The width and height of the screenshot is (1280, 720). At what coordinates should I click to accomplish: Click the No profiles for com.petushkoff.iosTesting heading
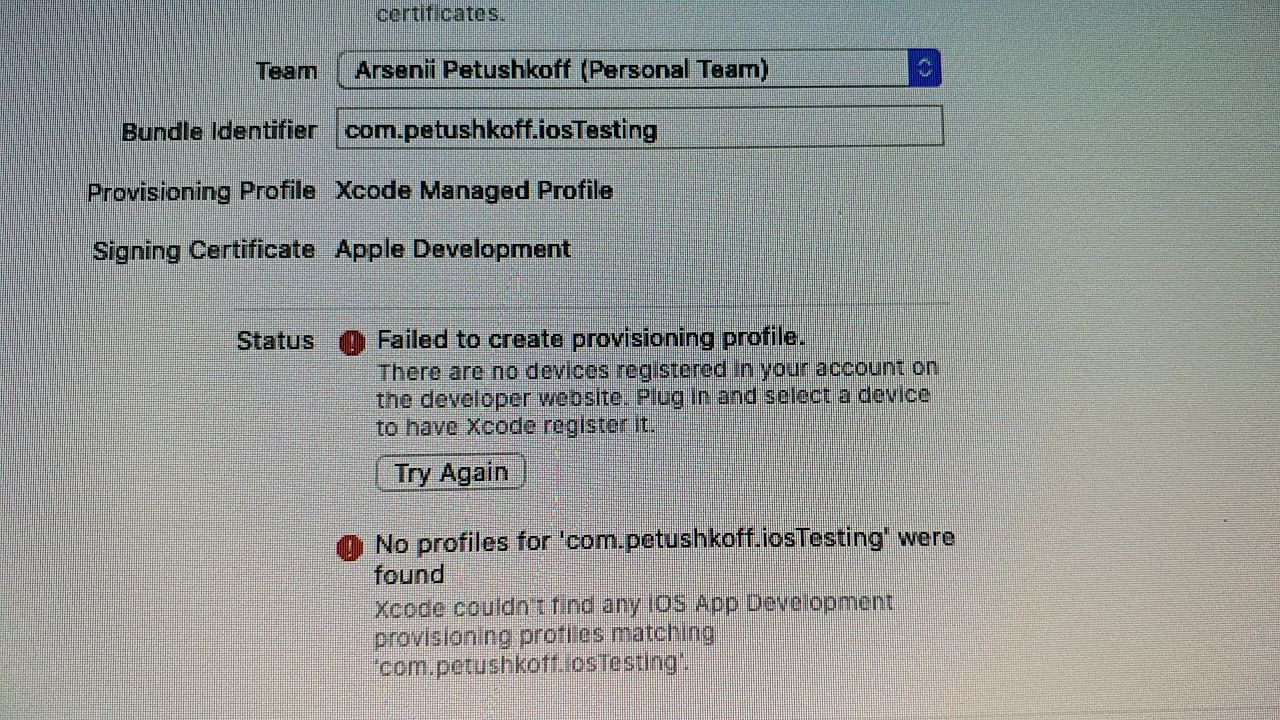(x=665, y=556)
